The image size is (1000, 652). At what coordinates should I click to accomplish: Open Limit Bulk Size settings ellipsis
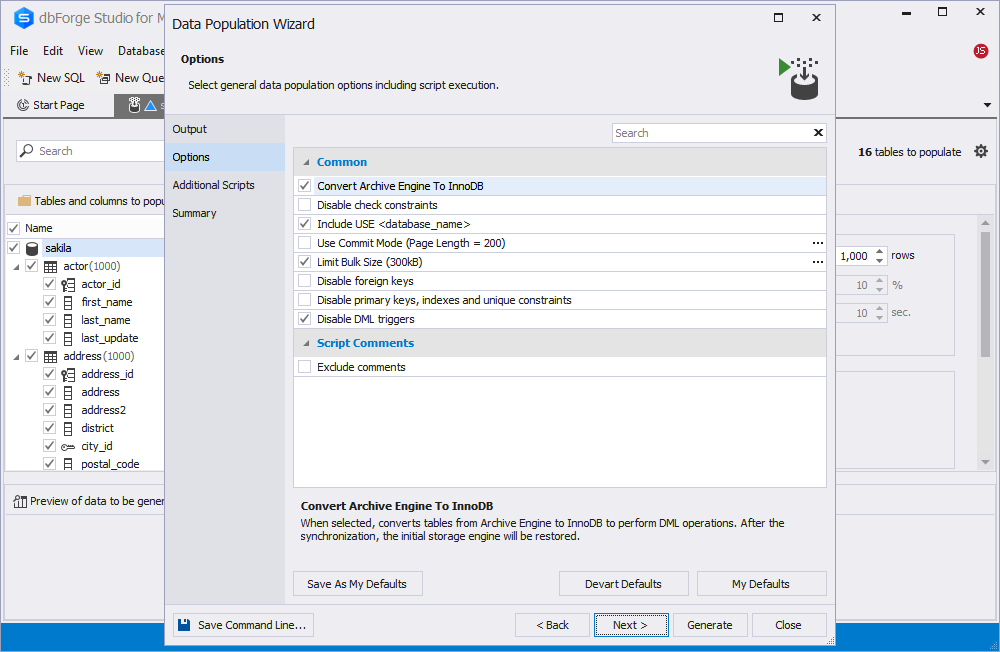tap(818, 262)
